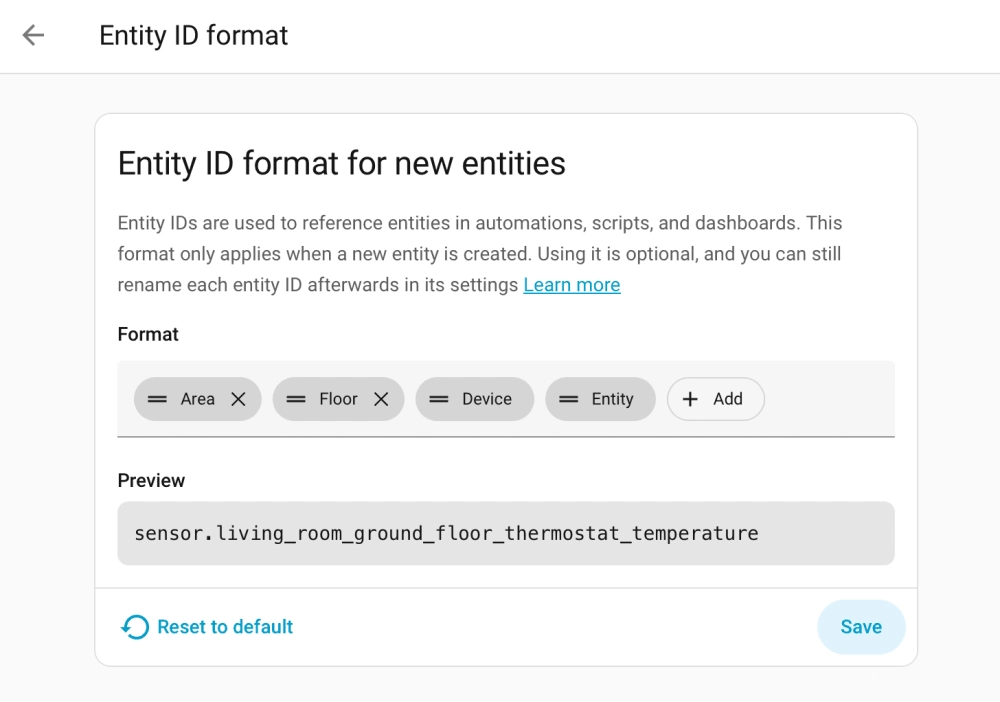The image size is (1000, 702).
Task: Remove the Area chip with its X
Action: click(239, 399)
